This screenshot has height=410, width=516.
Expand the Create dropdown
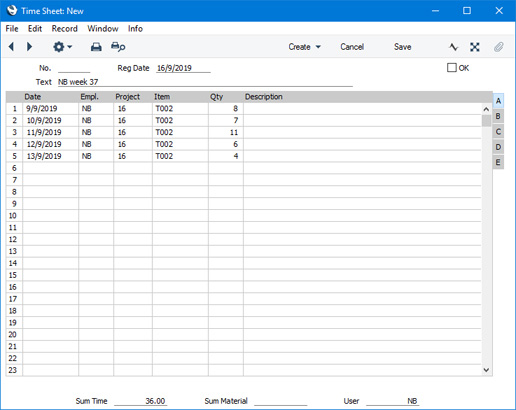point(304,47)
